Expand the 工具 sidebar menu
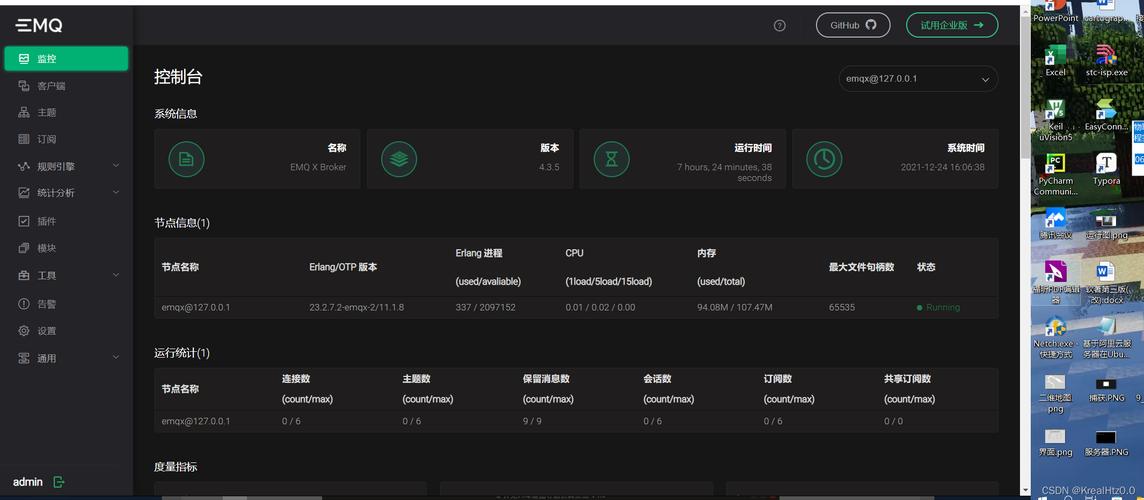This screenshot has width=1144, height=500. coord(66,276)
